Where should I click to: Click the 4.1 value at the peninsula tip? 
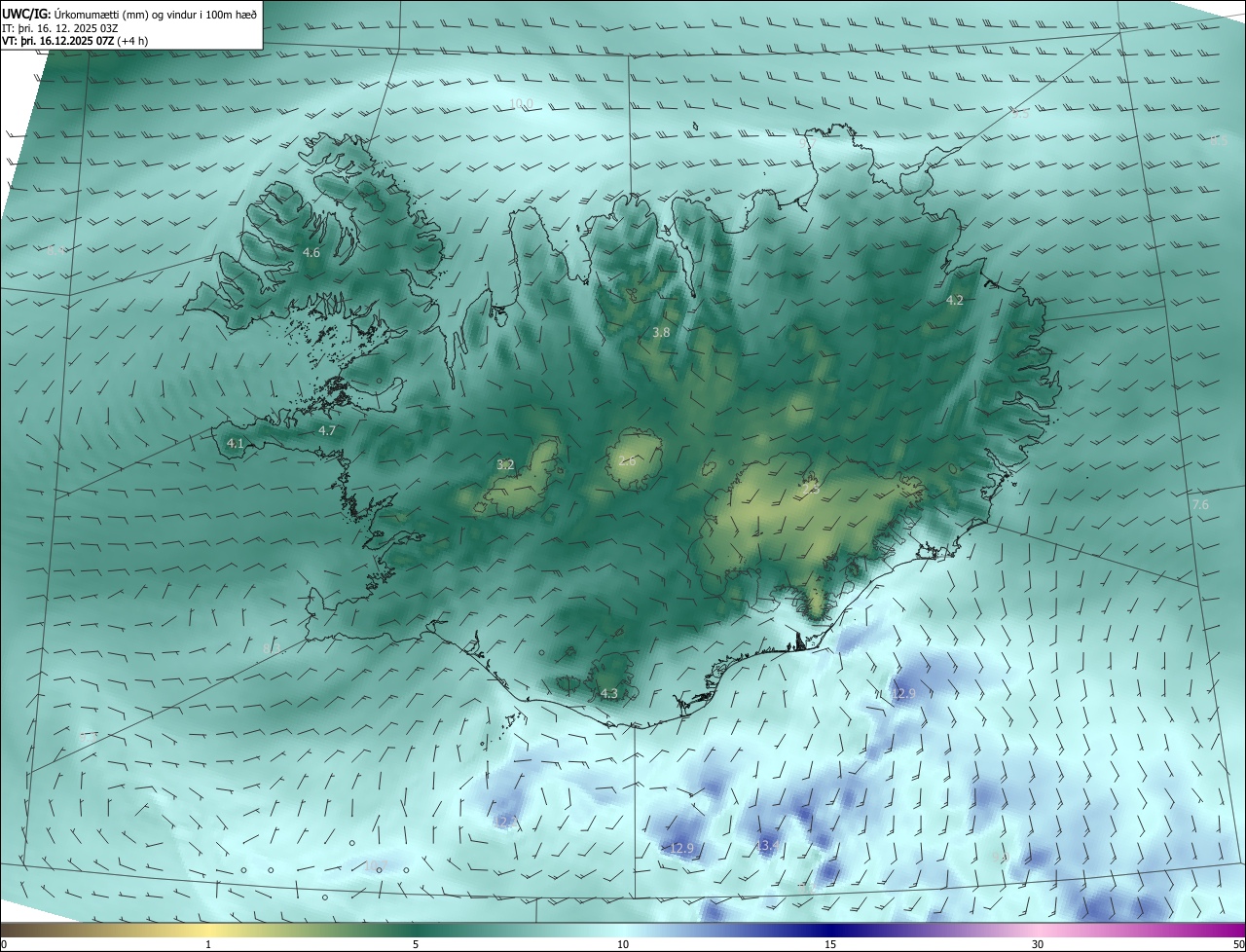click(235, 443)
